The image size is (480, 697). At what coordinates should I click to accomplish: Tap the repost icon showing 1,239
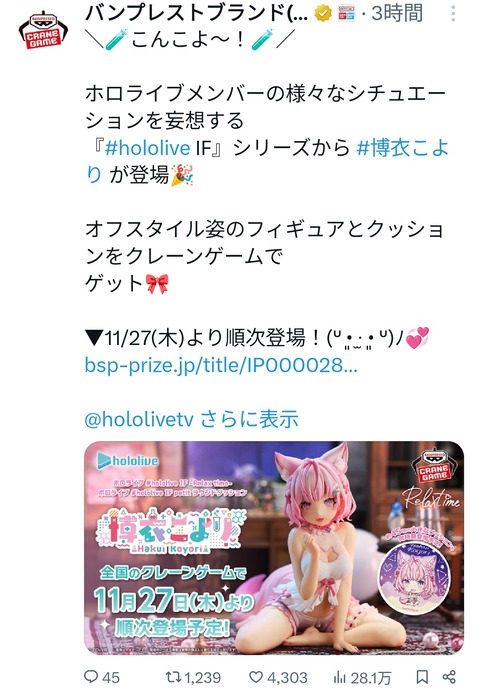pos(172,677)
